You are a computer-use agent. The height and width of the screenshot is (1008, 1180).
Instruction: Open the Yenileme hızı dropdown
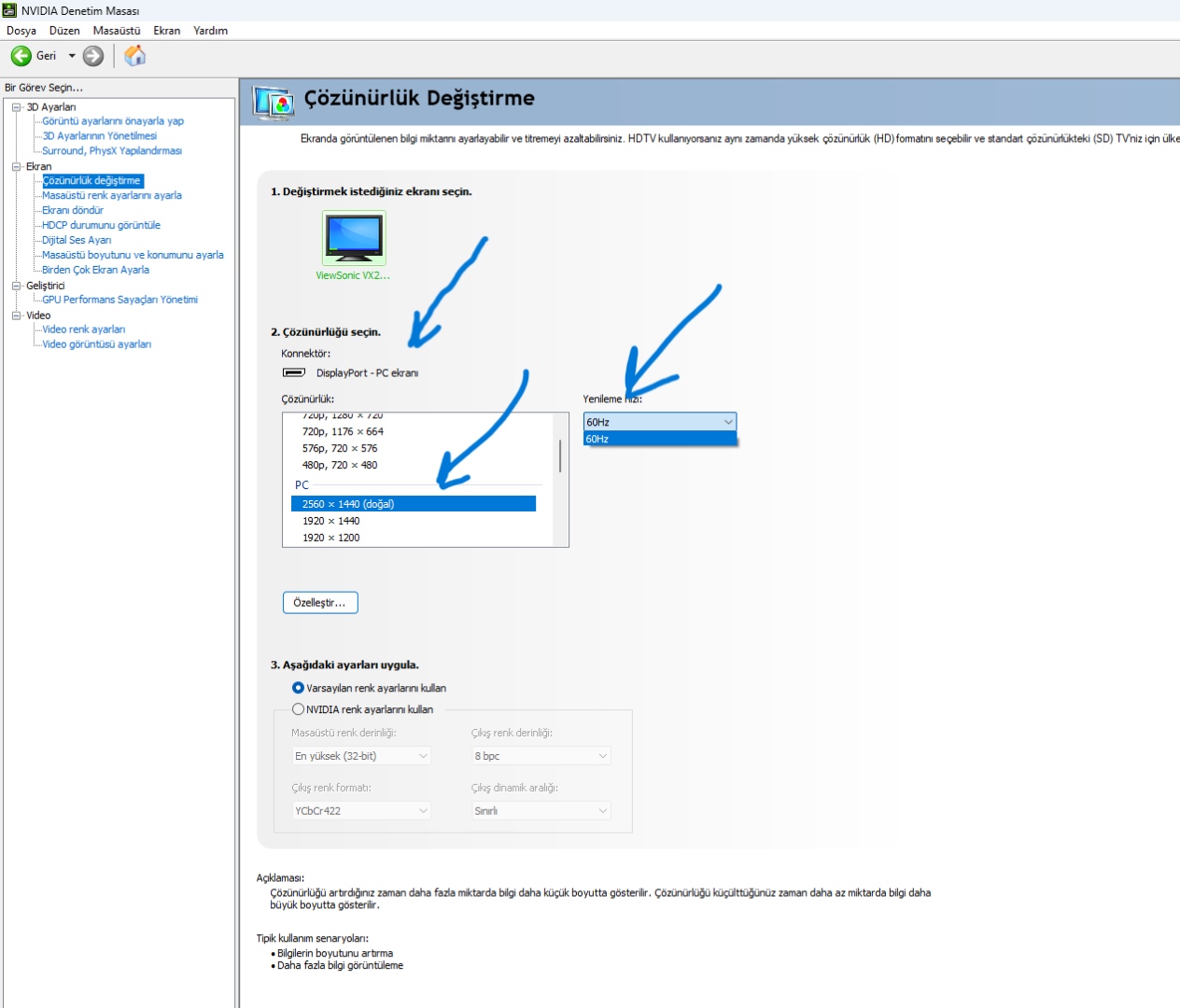(x=660, y=422)
